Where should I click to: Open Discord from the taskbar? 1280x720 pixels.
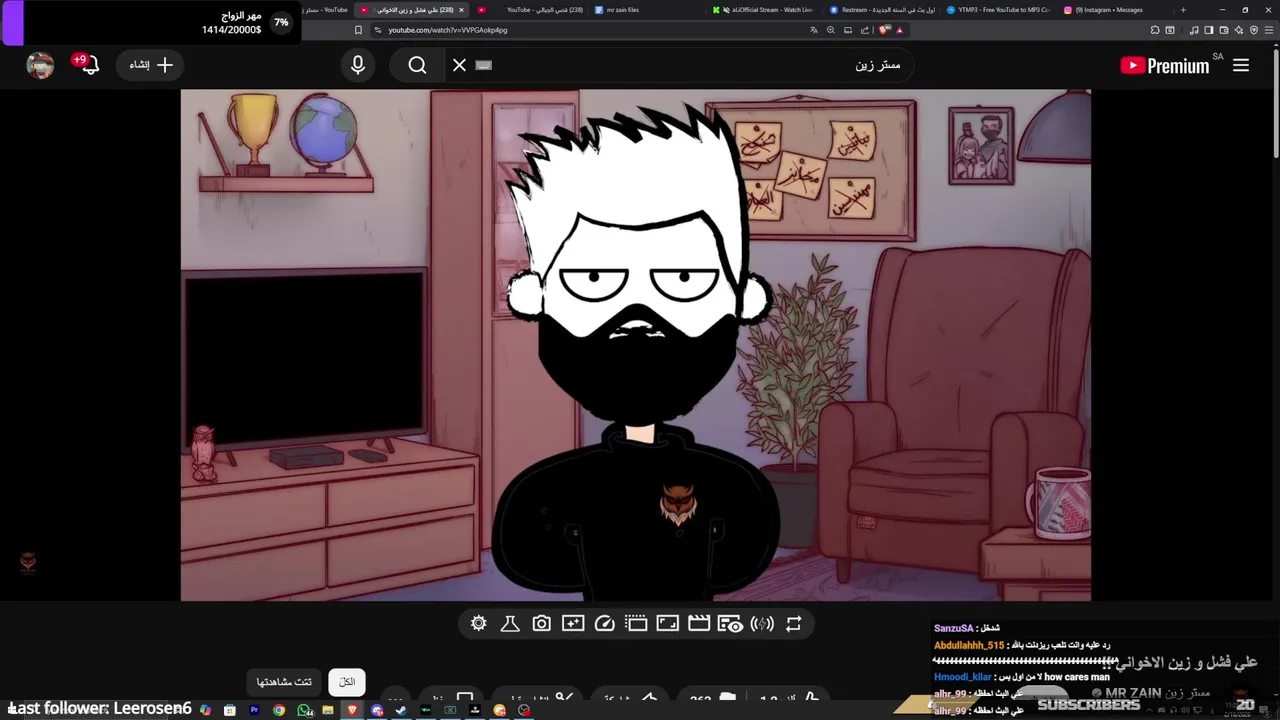[377, 710]
